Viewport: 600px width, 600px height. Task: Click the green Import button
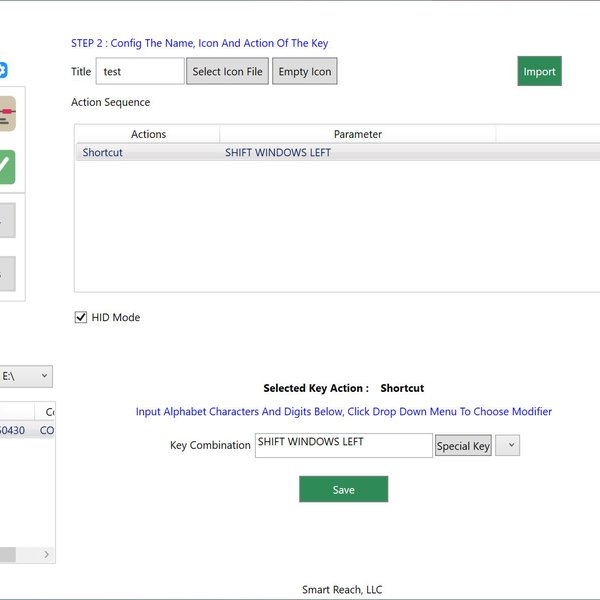[539, 72]
